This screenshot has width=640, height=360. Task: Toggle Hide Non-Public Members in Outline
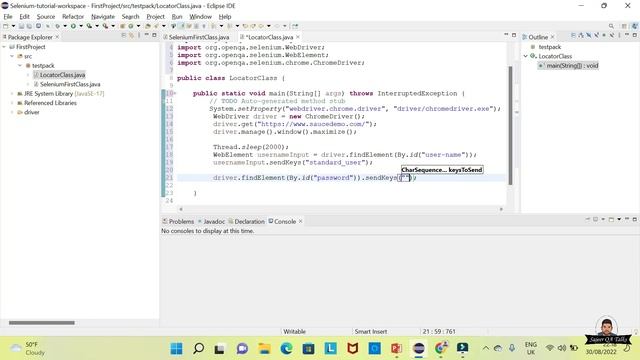[604, 36]
